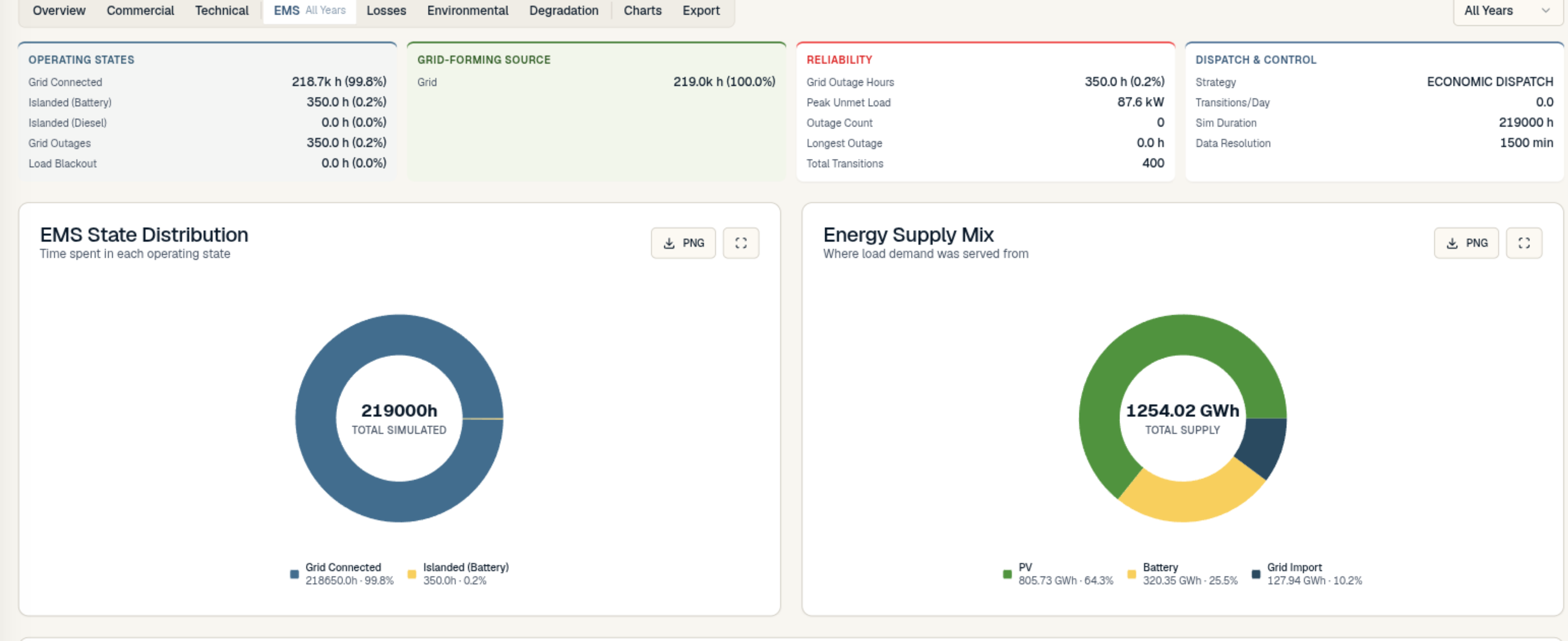Viewport: 1568px width, 641px height.
Task: Open the Export tab
Action: pos(700,10)
